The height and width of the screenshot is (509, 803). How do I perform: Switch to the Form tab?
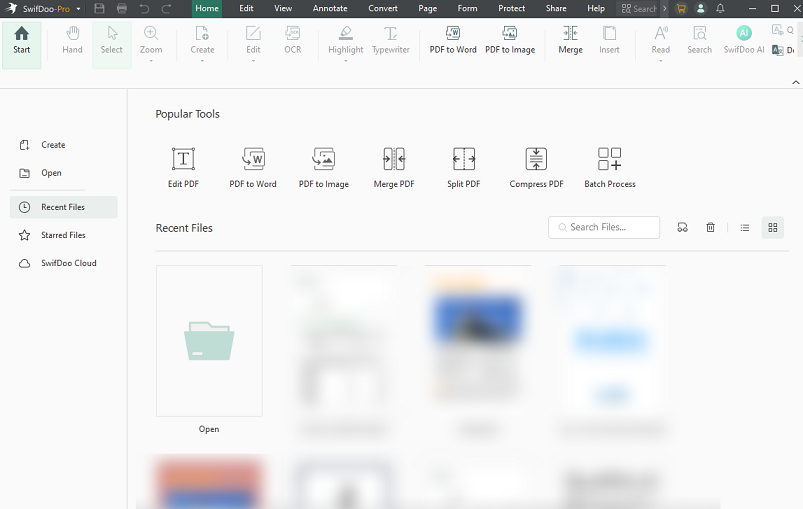467,9
